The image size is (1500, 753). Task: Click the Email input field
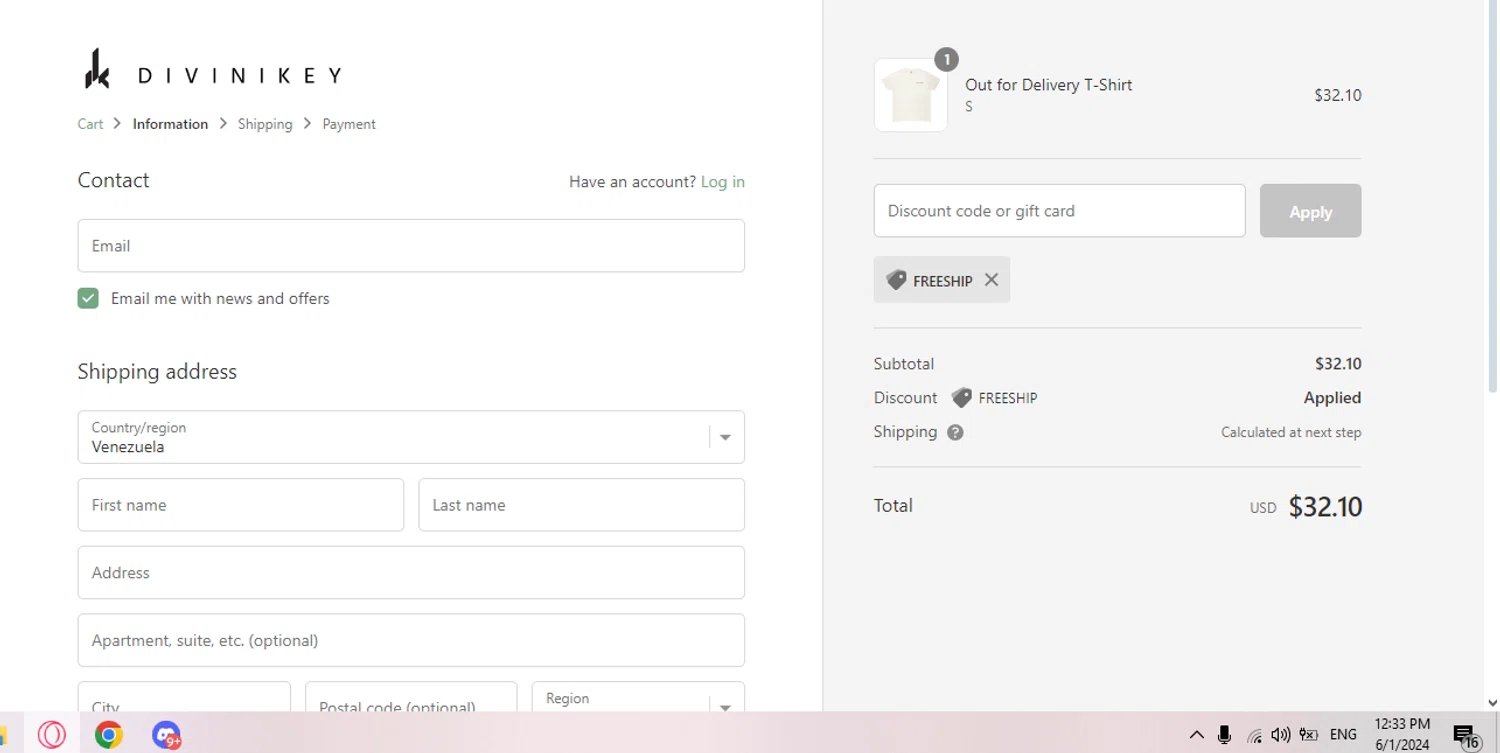[411, 246]
